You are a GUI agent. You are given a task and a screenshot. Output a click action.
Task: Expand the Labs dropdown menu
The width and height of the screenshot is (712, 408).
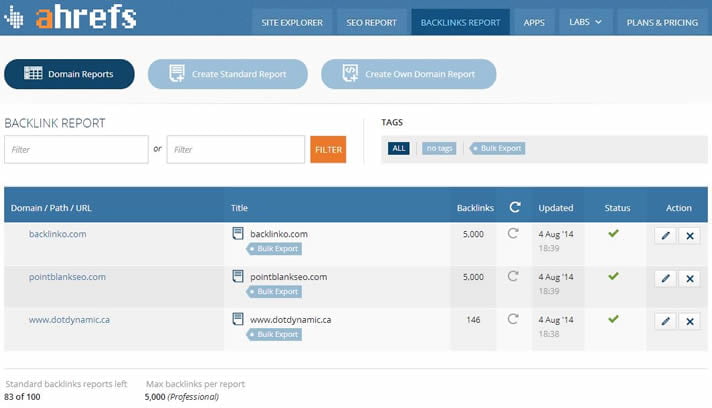coord(585,22)
